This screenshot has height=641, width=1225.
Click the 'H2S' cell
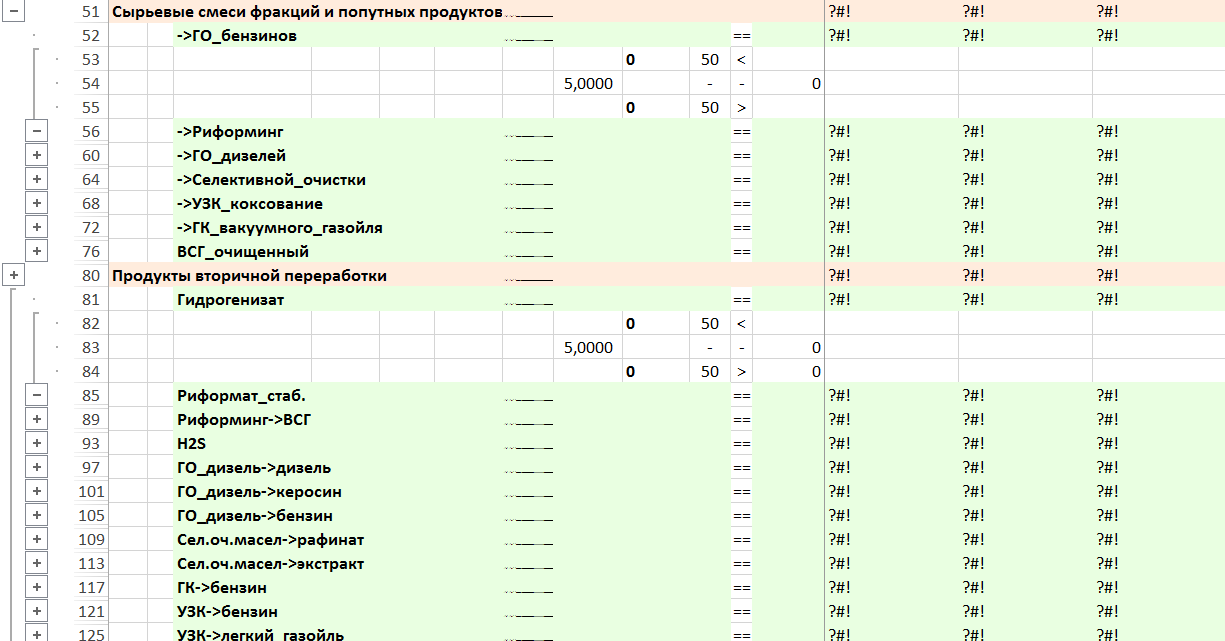[192, 444]
